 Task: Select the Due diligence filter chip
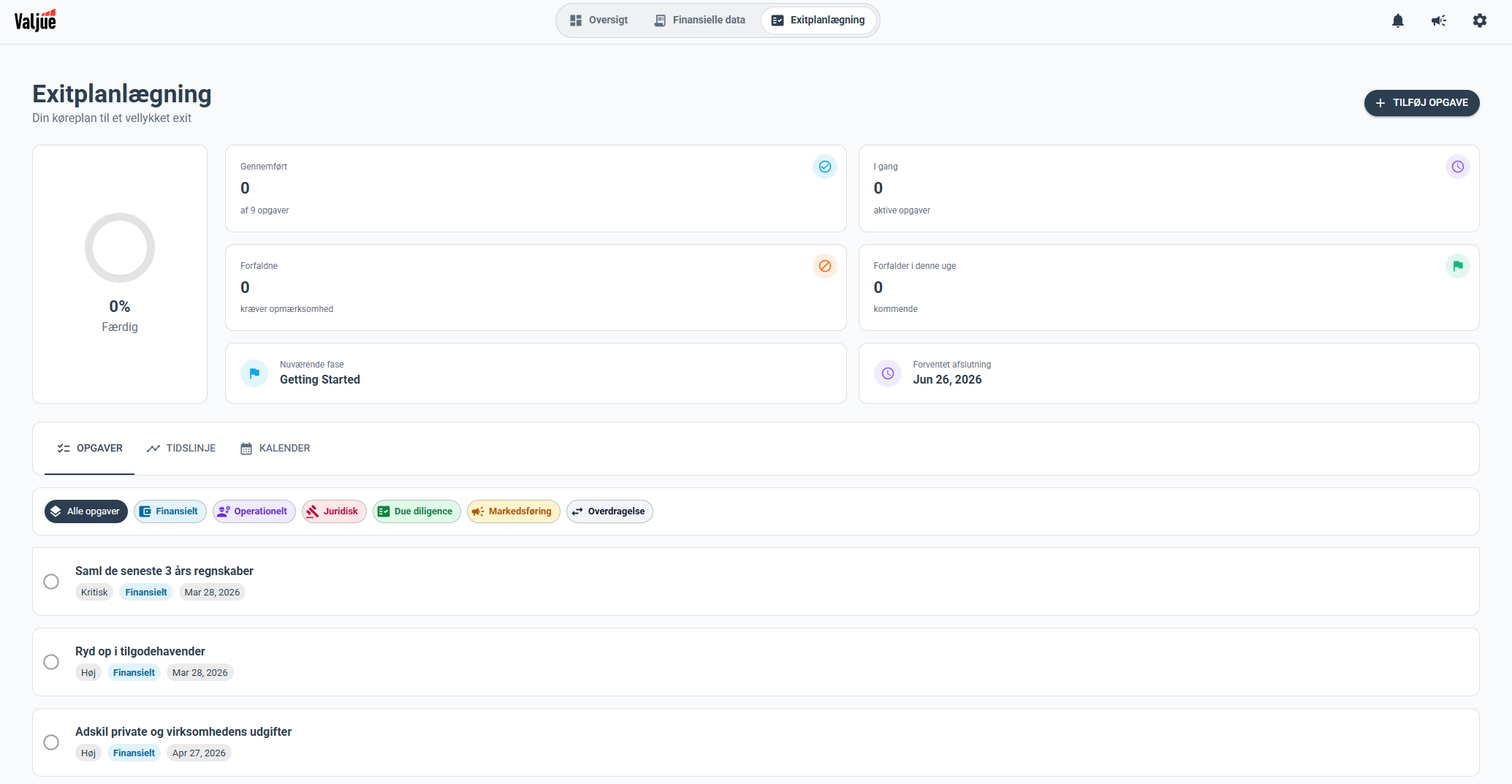click(x=416, y=511)
